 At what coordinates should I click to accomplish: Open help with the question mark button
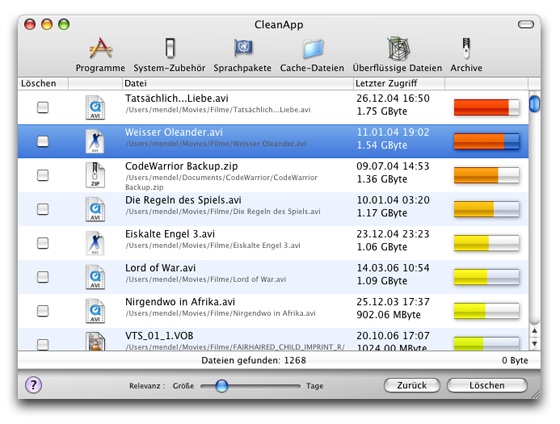34,385
